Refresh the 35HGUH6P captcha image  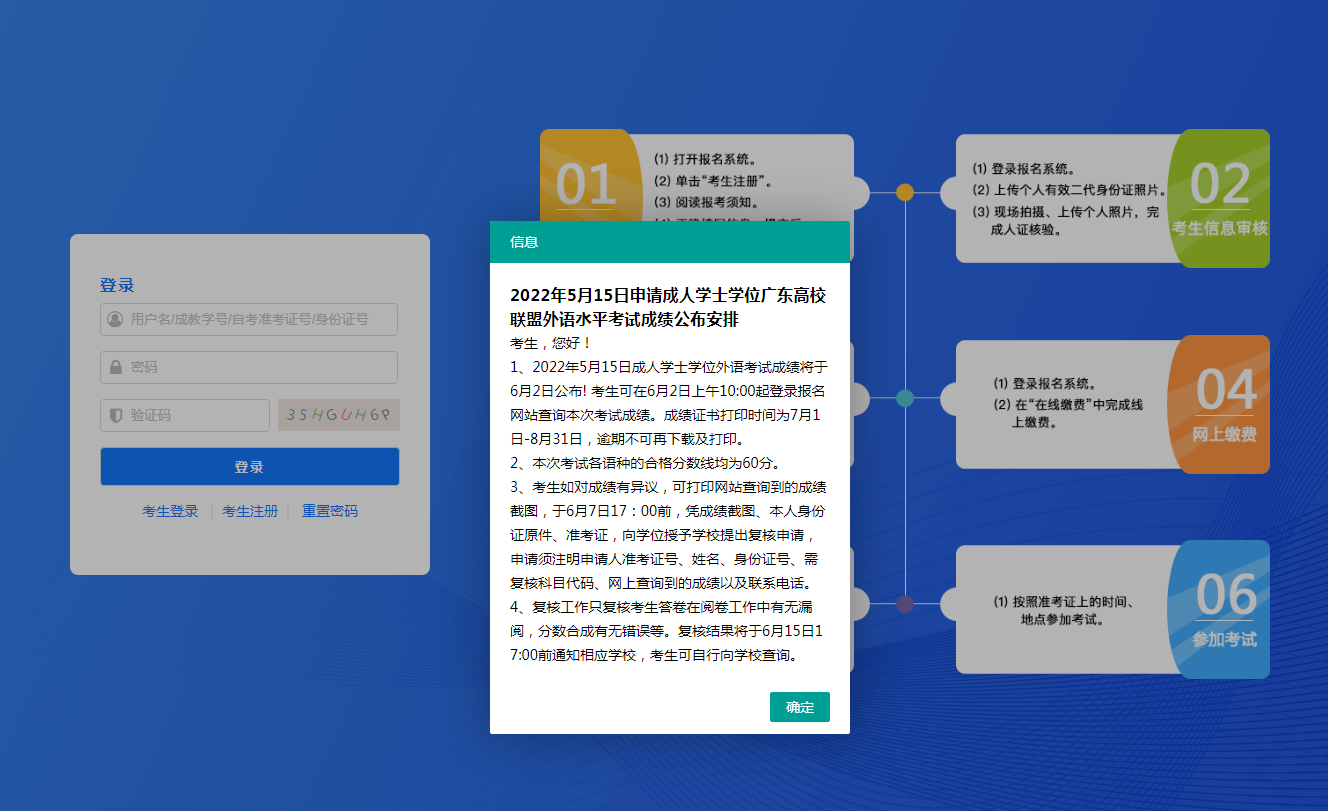tap(339, 415)
